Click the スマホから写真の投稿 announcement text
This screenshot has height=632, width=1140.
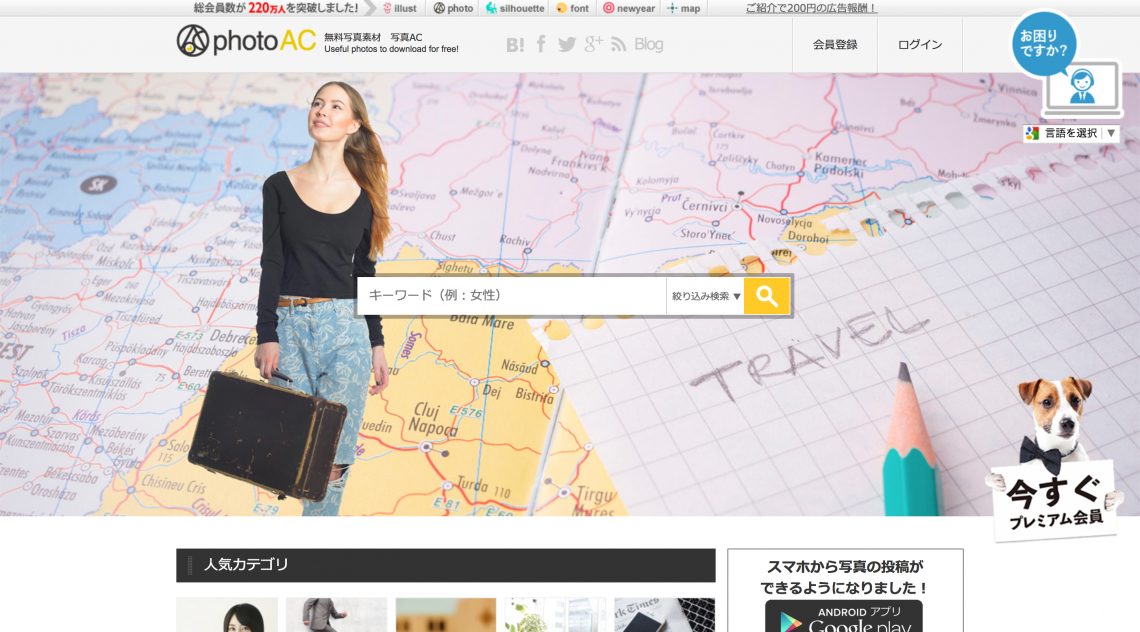(x=845, y=577)
